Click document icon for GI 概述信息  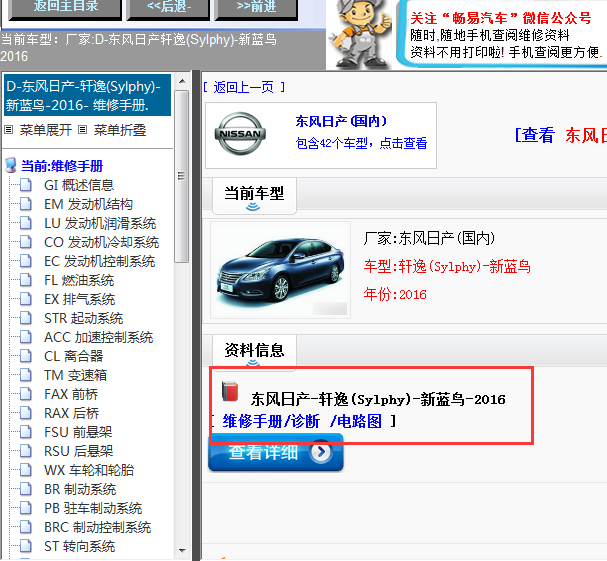(x=26, y=185)
